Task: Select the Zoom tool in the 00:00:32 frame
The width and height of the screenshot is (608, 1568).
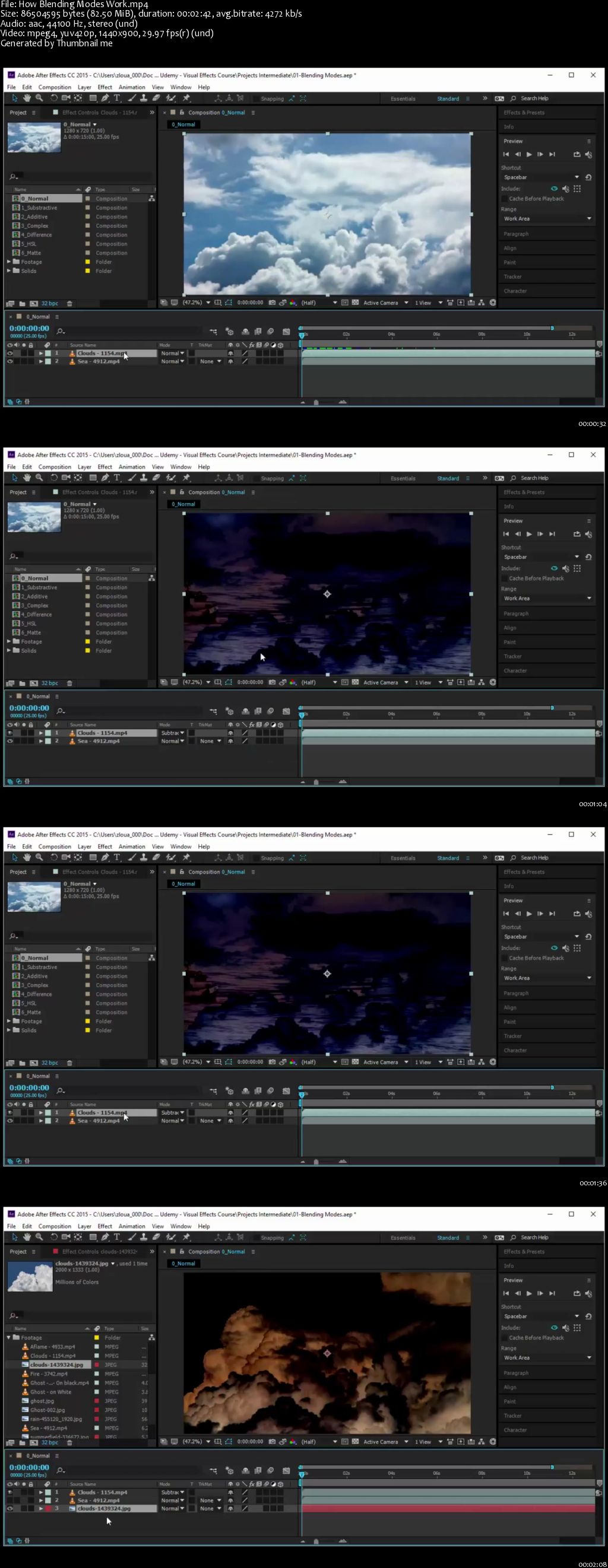Action: [40, 98]
